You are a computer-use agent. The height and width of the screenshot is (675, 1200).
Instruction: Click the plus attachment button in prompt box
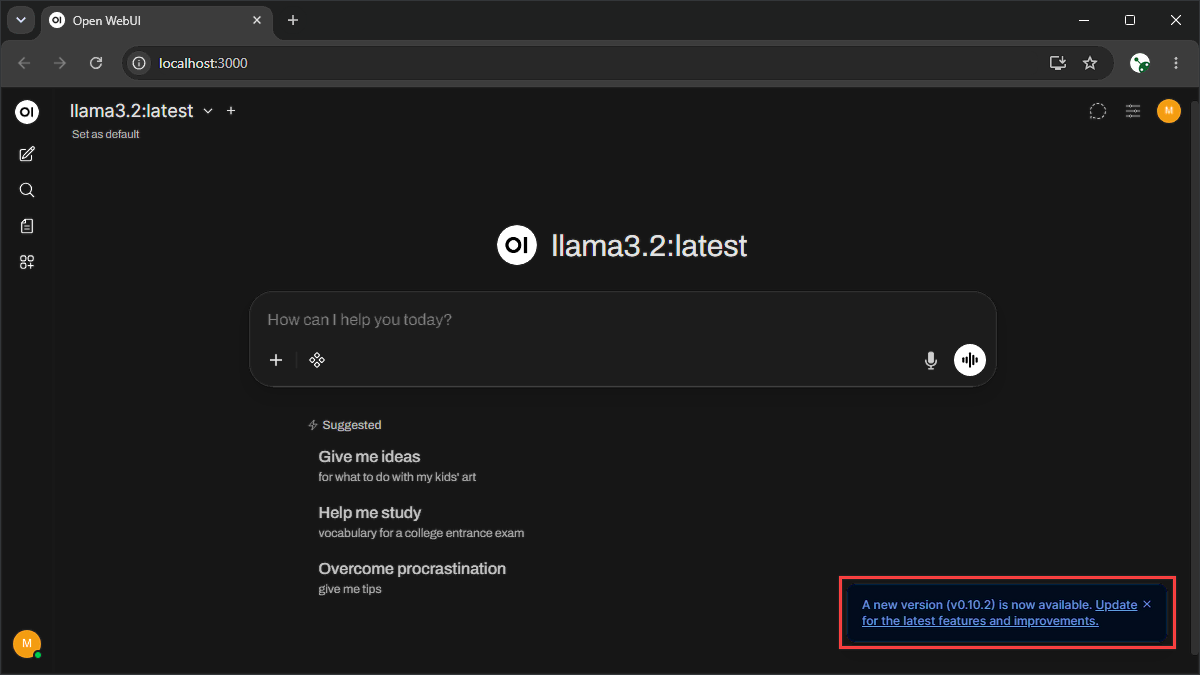pyautogui.click(x=277, y=360)
